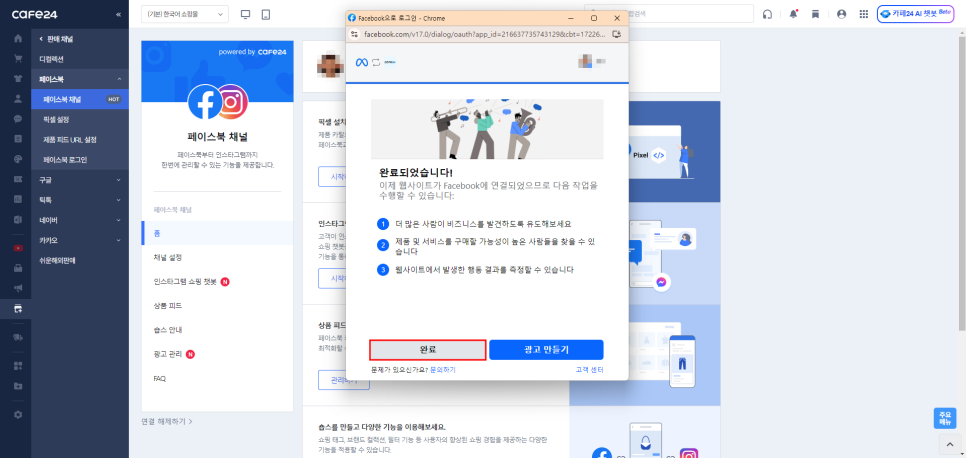Open the (기본) 한국어 쇼핑몰 dropdown
Image resolution: width=966 pixels, height=458 pixels.
point(185,14)
